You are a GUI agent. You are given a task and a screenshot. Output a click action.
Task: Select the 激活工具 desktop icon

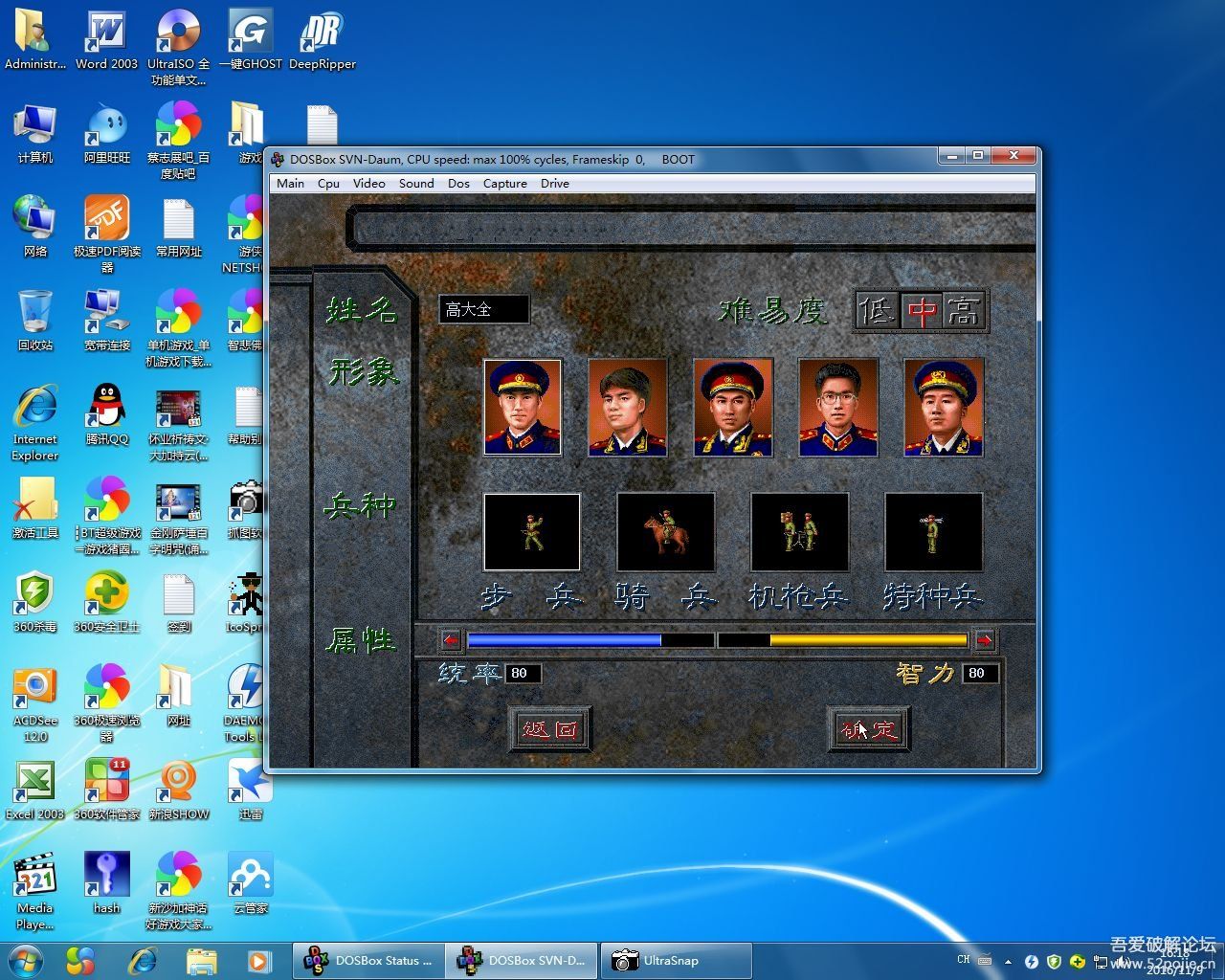tap(35, 509)
